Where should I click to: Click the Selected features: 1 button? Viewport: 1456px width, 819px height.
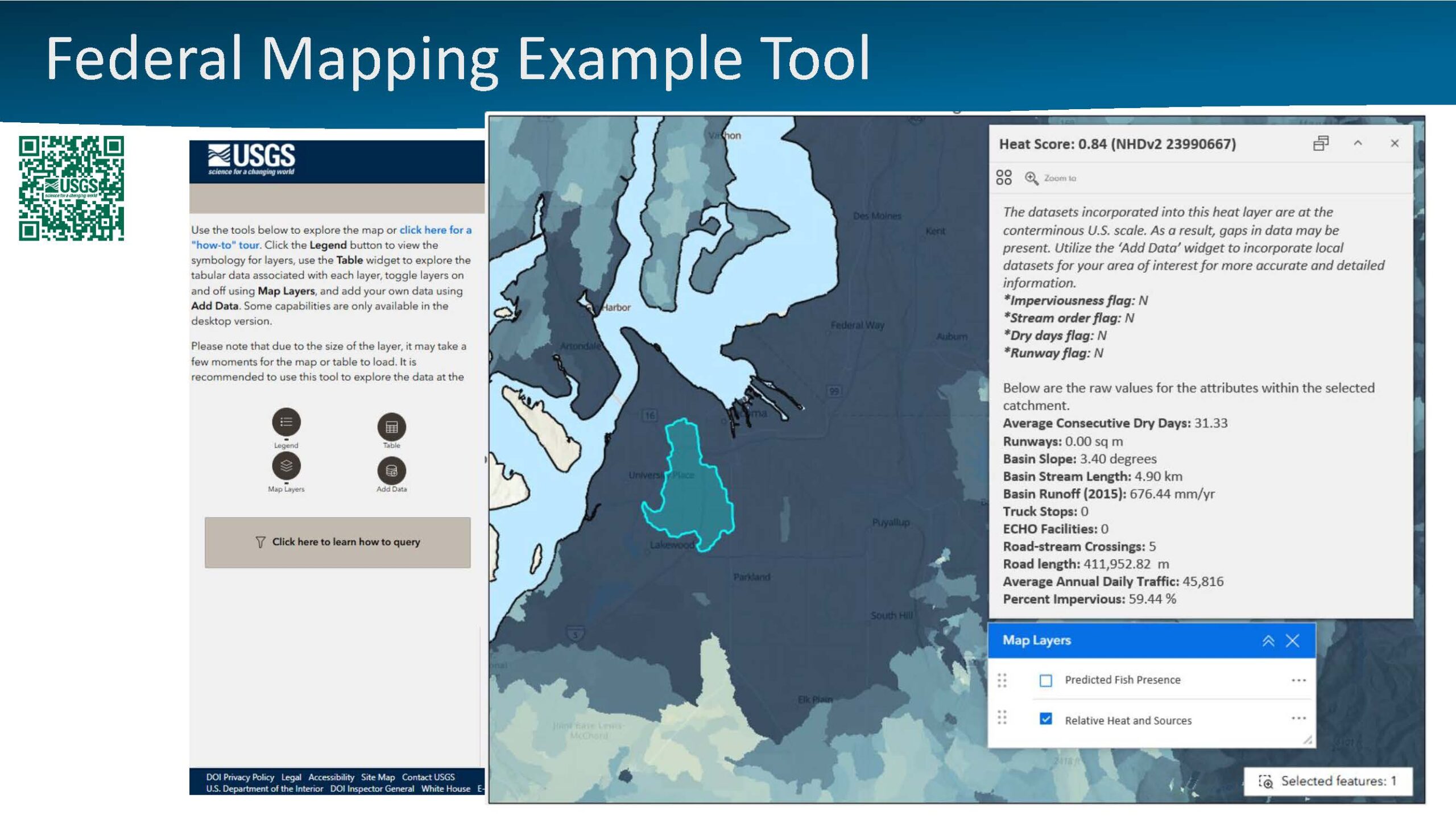click(x=1328, y=781)
